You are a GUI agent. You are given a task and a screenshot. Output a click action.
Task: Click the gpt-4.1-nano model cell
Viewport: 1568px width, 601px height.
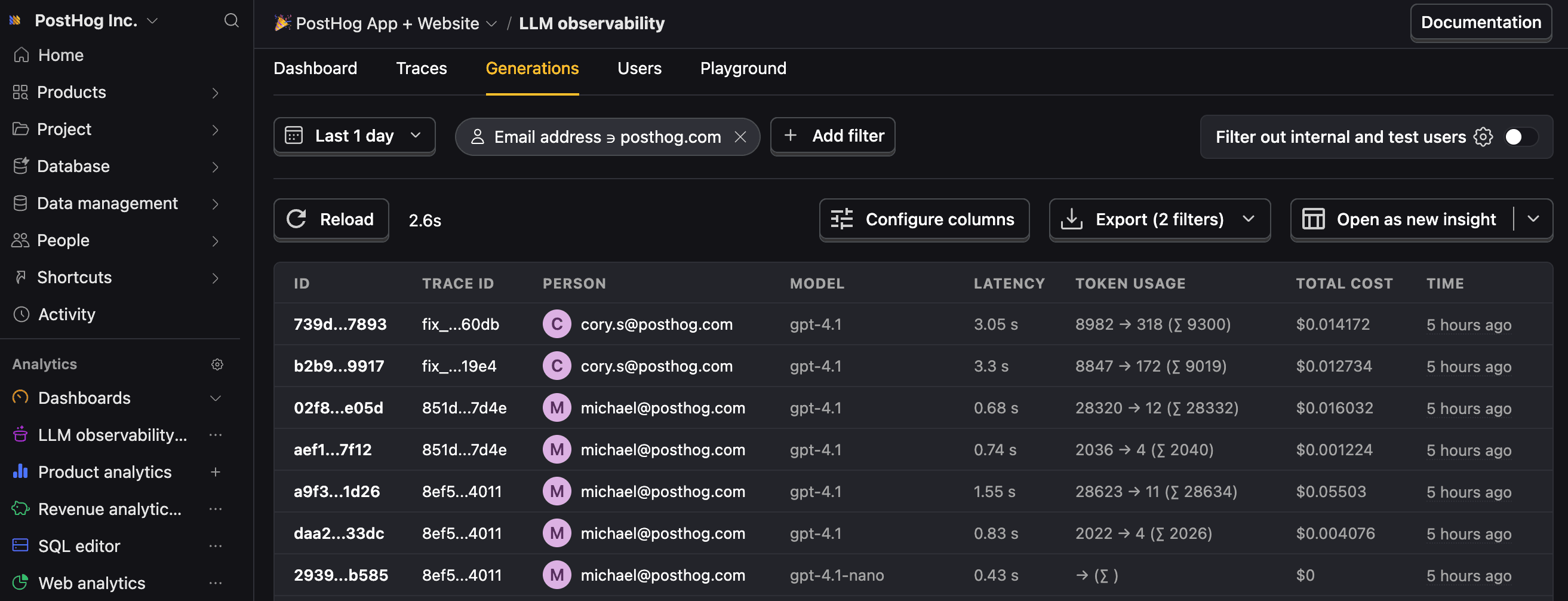coord(837,575)
